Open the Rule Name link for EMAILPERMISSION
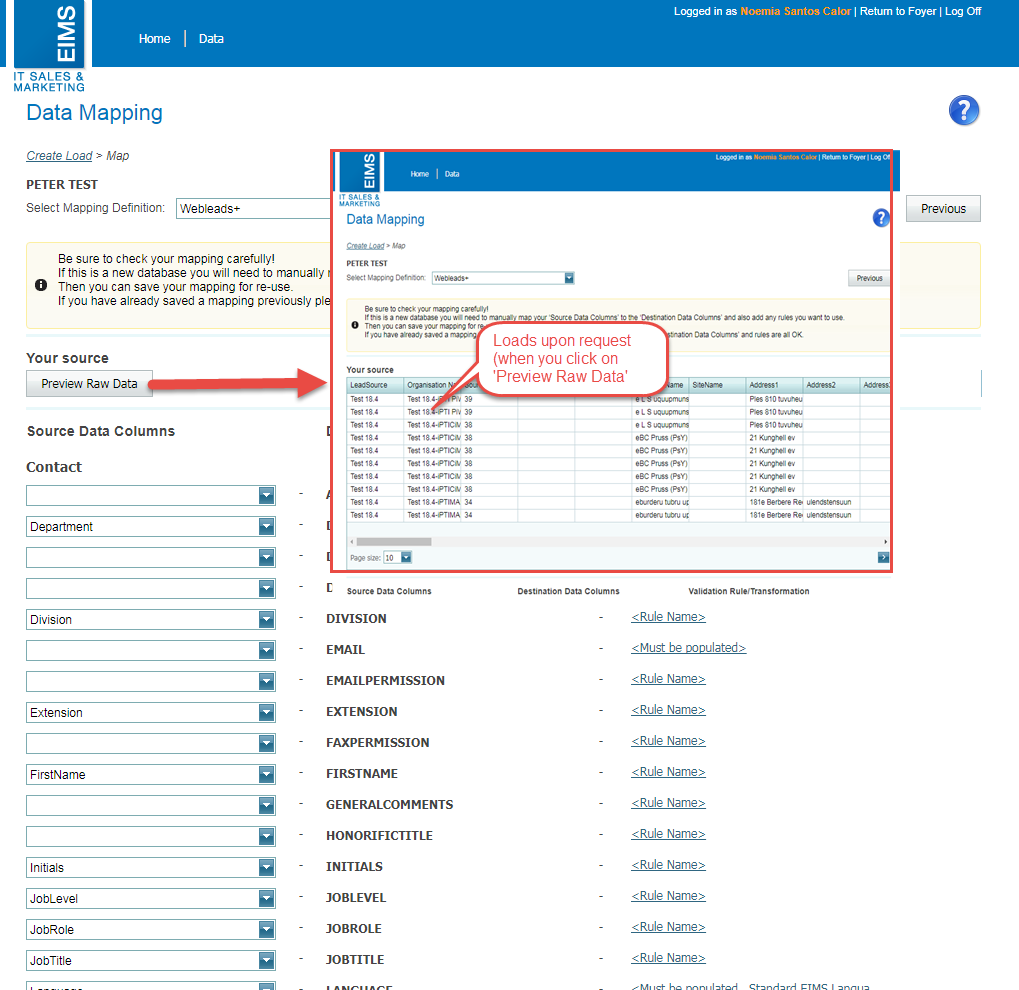This screenshot has height=990, width=1019. [668, 679]
